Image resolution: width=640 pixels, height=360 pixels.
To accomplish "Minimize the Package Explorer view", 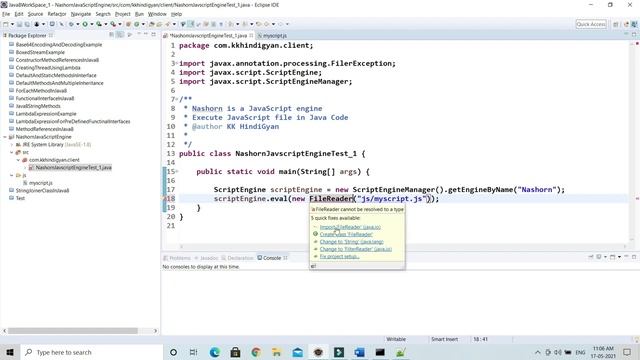I will [x=146, y=35].
